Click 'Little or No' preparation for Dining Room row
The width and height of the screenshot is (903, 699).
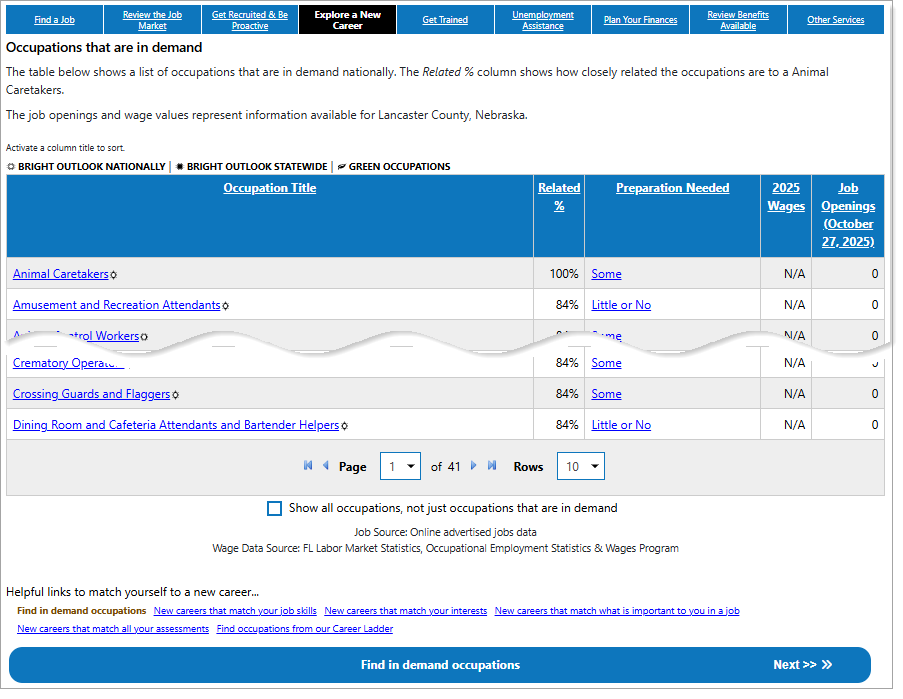pos(621,425)
